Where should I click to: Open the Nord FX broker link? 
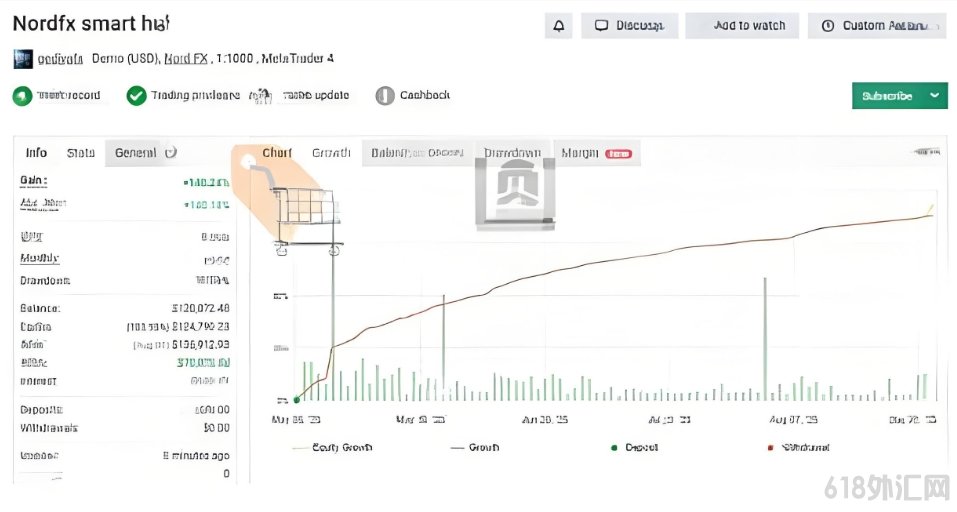pos(186,59)
